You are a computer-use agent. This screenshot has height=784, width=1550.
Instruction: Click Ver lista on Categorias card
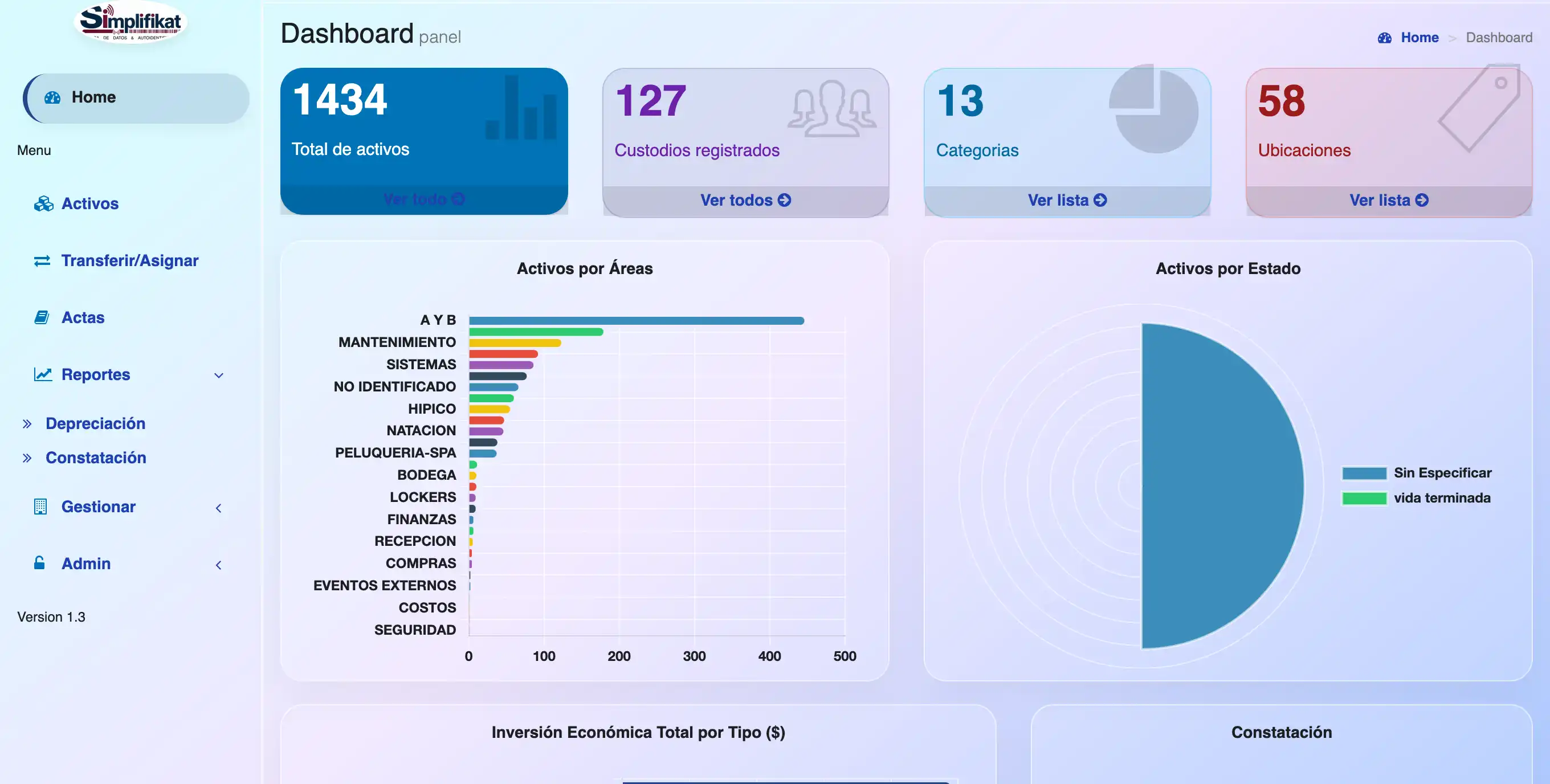tap(1067, 200)
